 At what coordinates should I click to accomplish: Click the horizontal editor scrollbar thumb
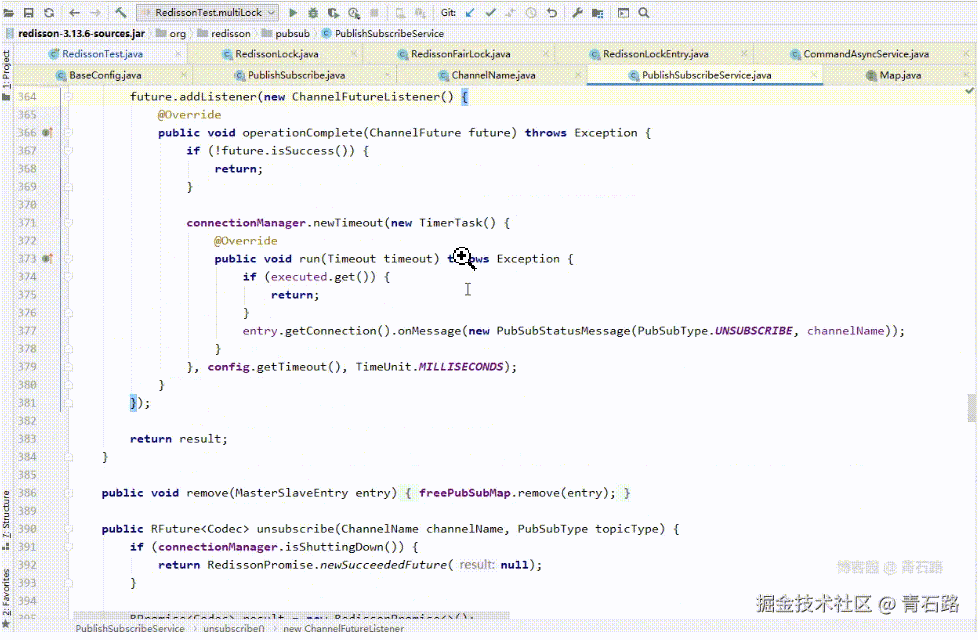(291, 616)
